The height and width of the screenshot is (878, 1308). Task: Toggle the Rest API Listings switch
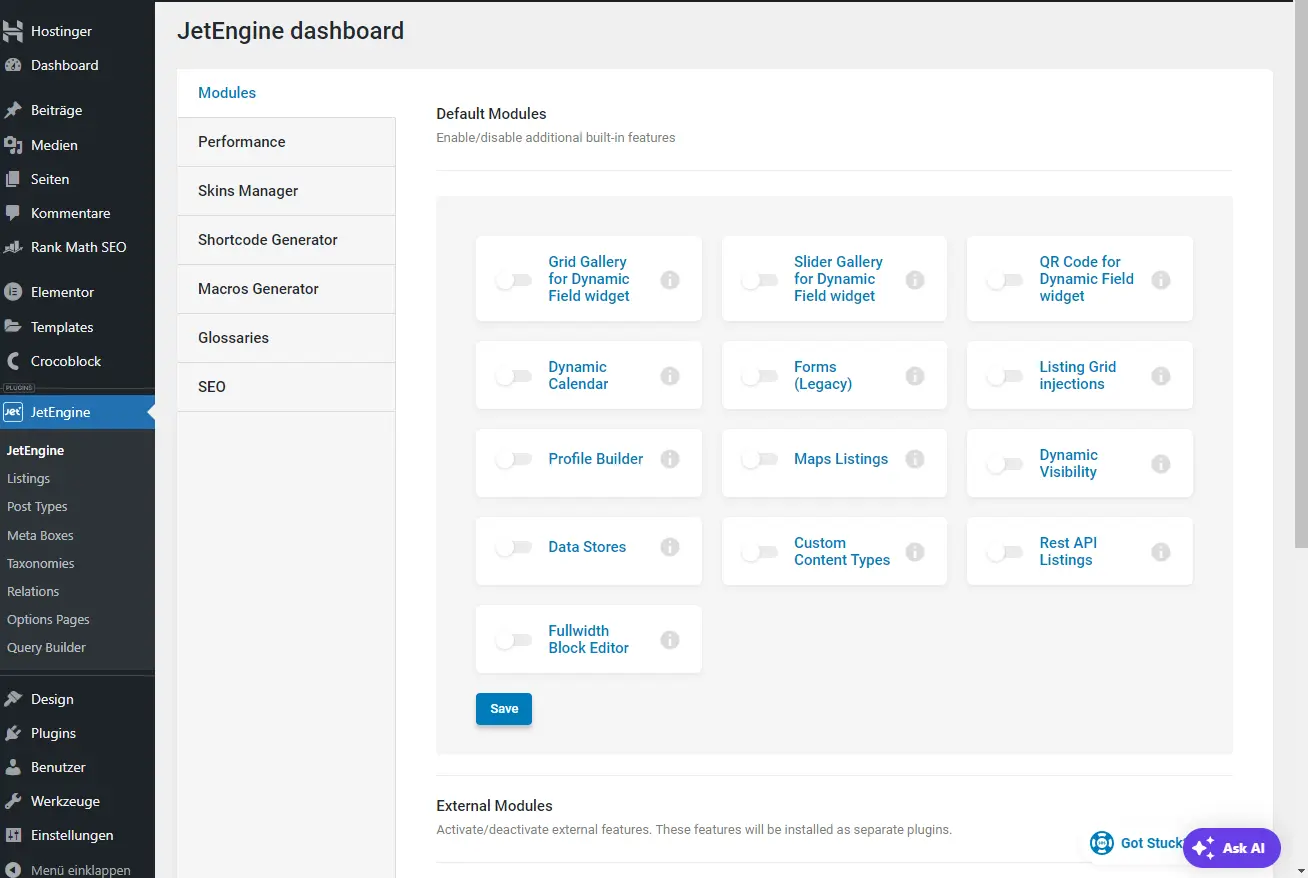(x=1005, y=553)
